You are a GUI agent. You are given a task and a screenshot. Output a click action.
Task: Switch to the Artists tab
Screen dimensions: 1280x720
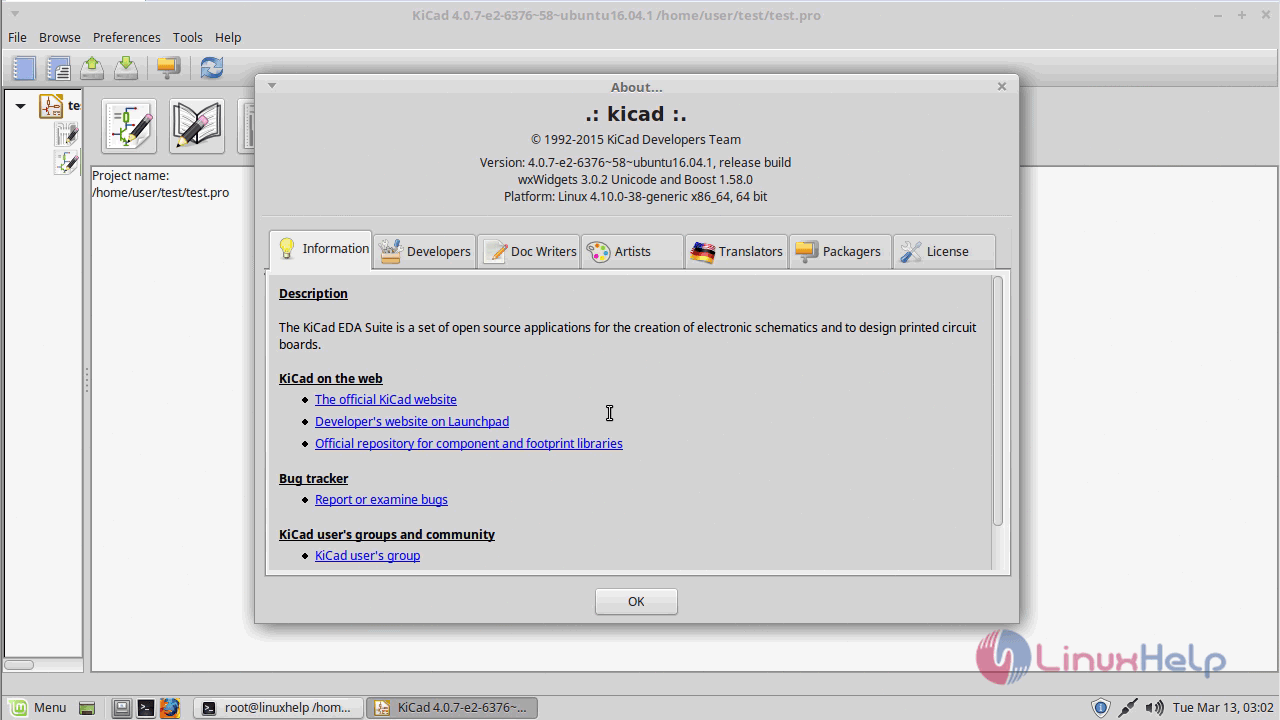(633, 251)
